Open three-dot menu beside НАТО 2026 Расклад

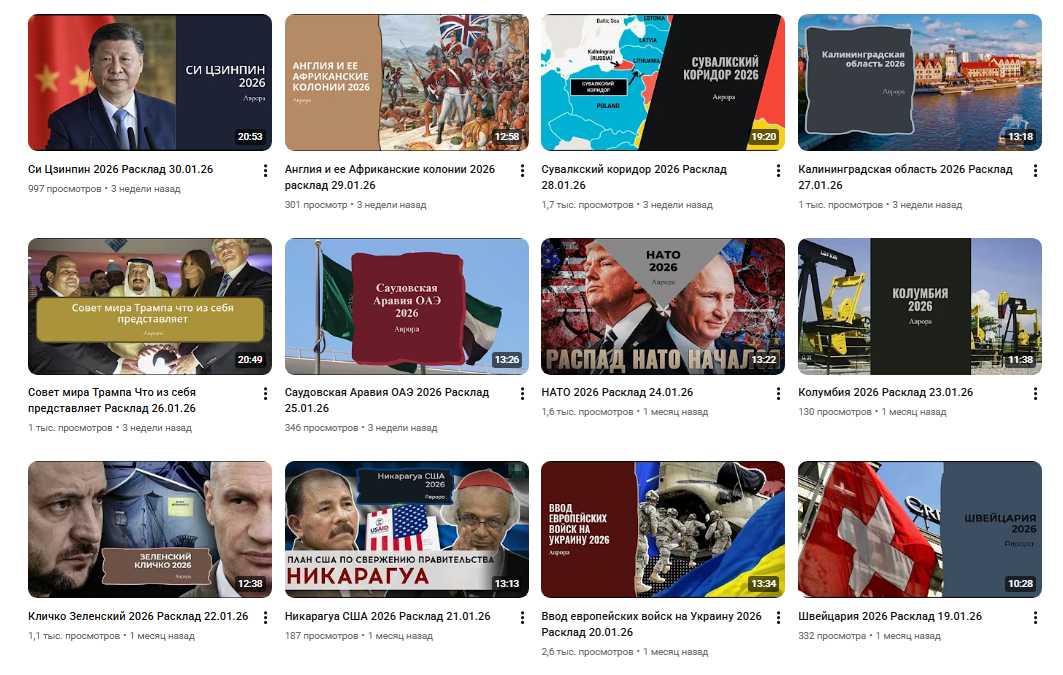[778, 394]
